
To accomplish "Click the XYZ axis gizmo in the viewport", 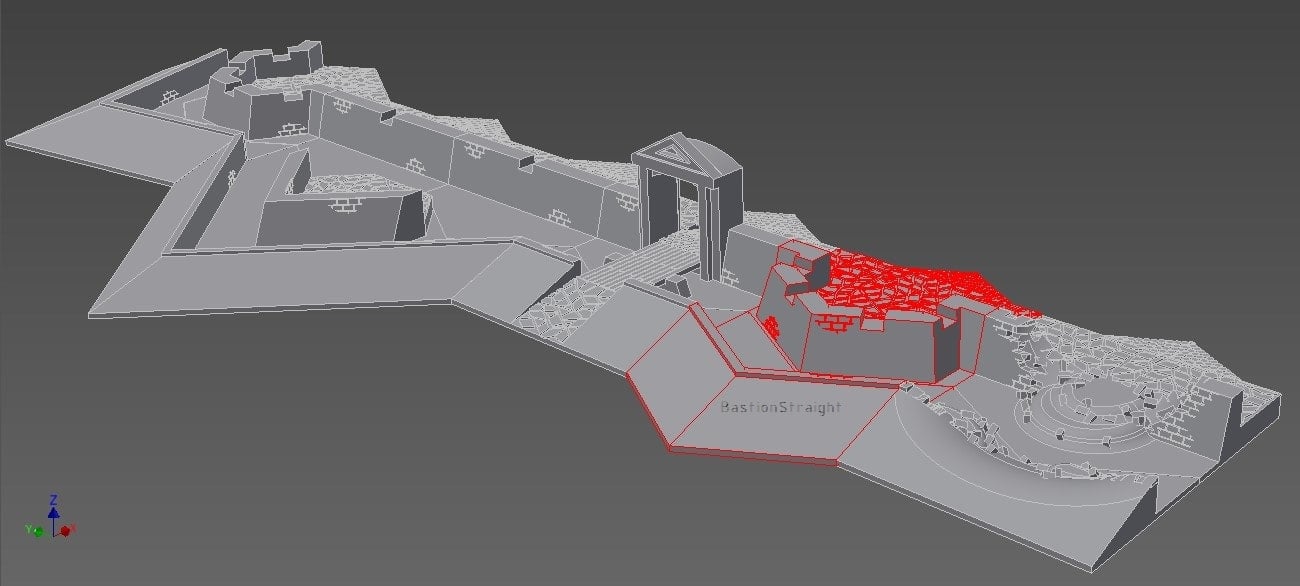I will click(50, 516).
